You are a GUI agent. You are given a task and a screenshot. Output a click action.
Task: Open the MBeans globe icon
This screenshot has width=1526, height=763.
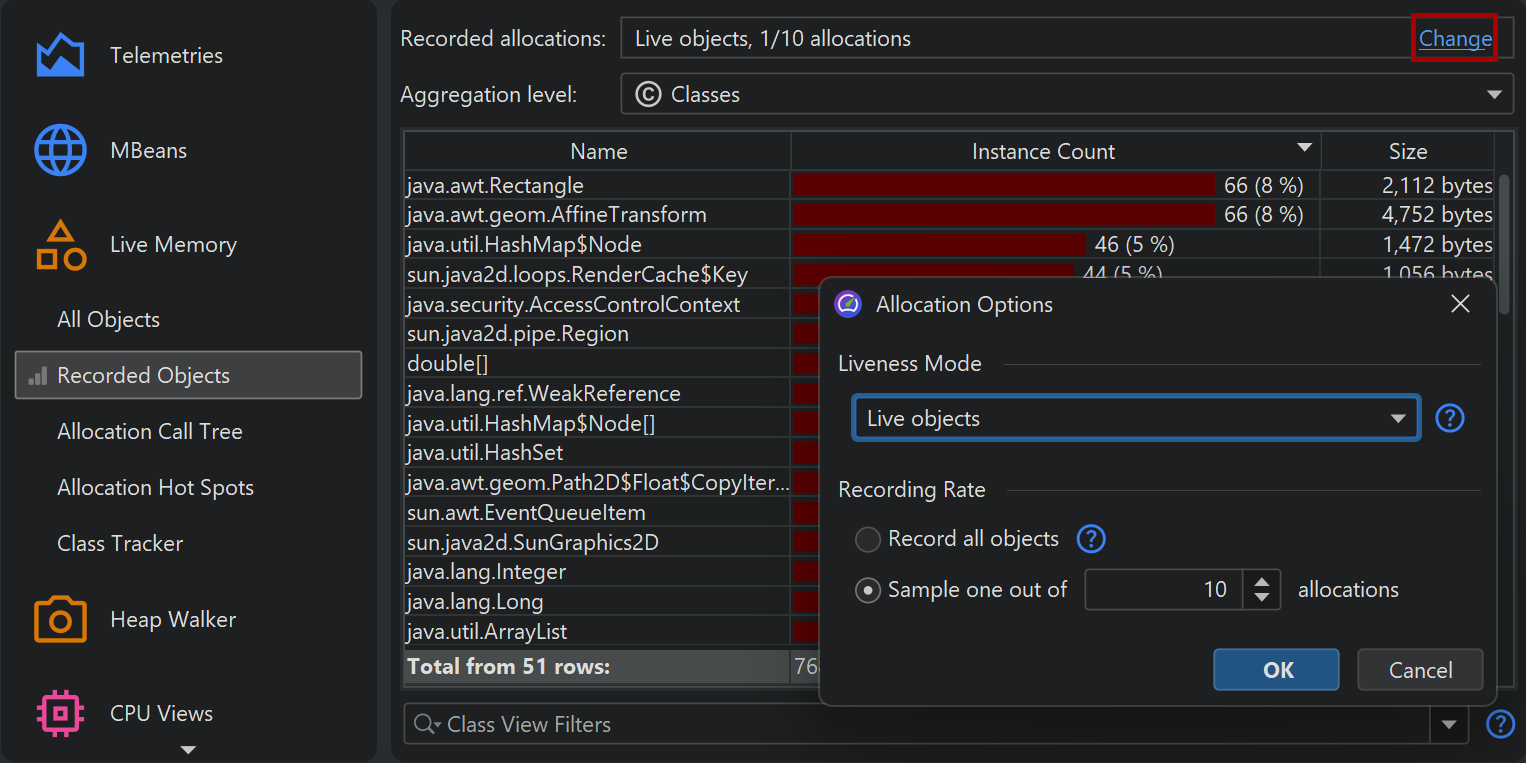coord(60,151)
